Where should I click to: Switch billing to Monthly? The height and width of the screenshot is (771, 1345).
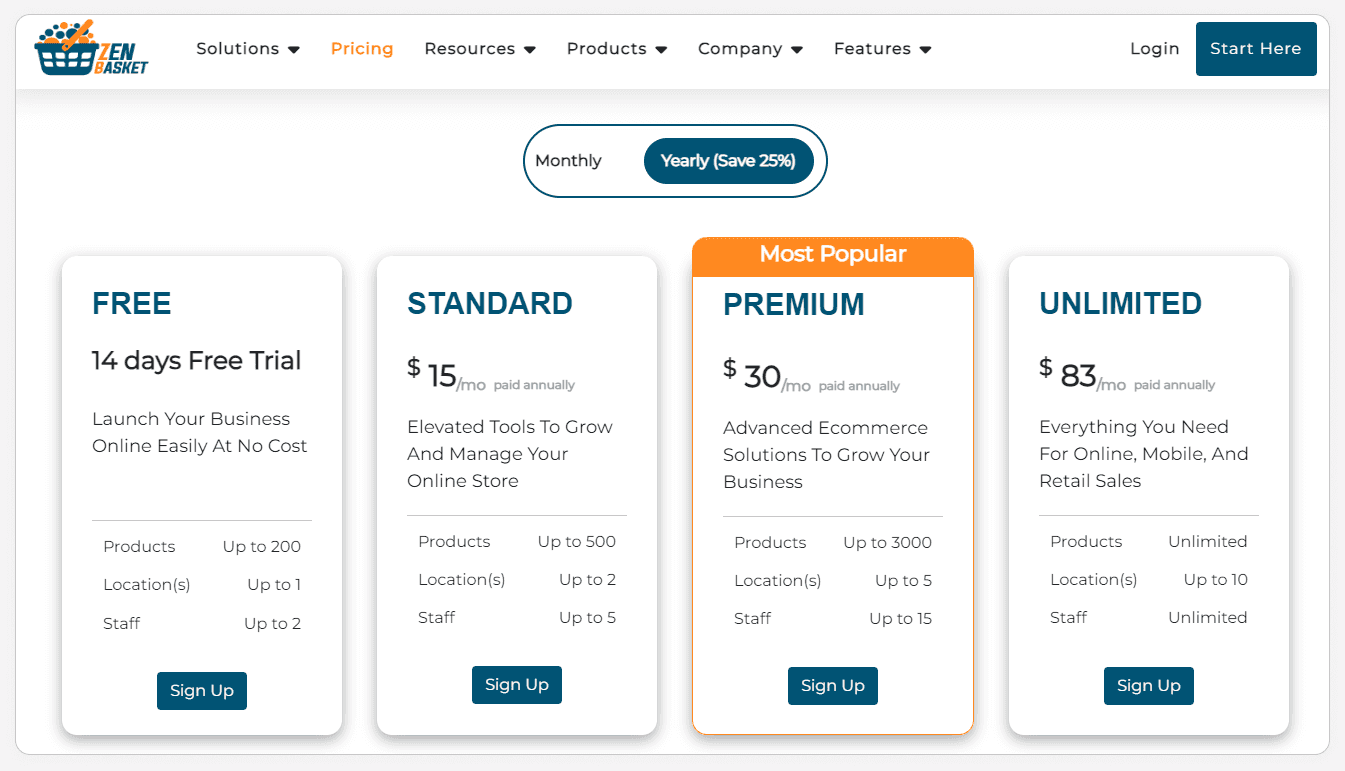pos(568,161)
